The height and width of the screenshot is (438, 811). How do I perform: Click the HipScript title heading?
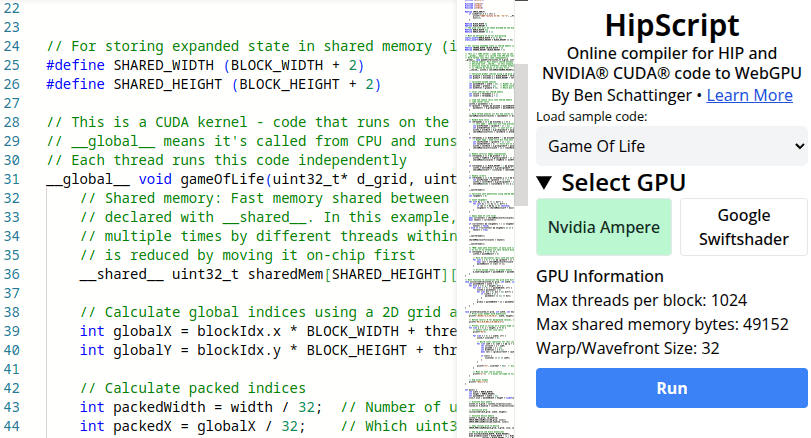[671, 25]
